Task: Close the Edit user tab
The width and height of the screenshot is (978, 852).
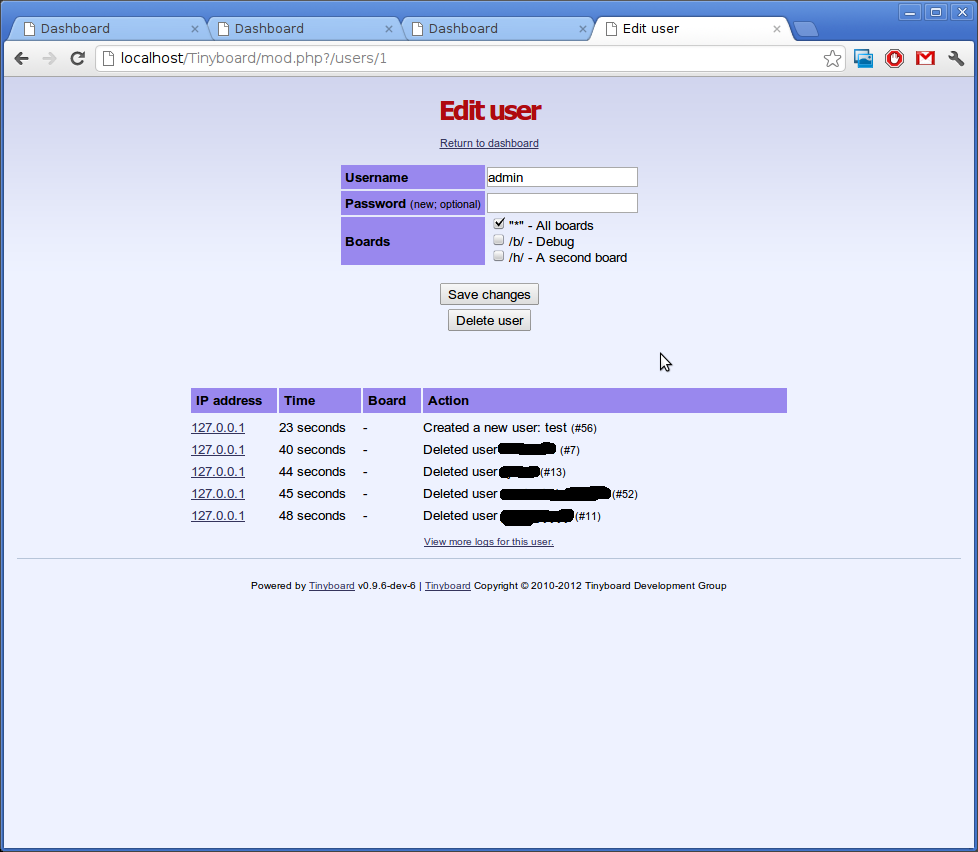Action: [x=777, y=29]
